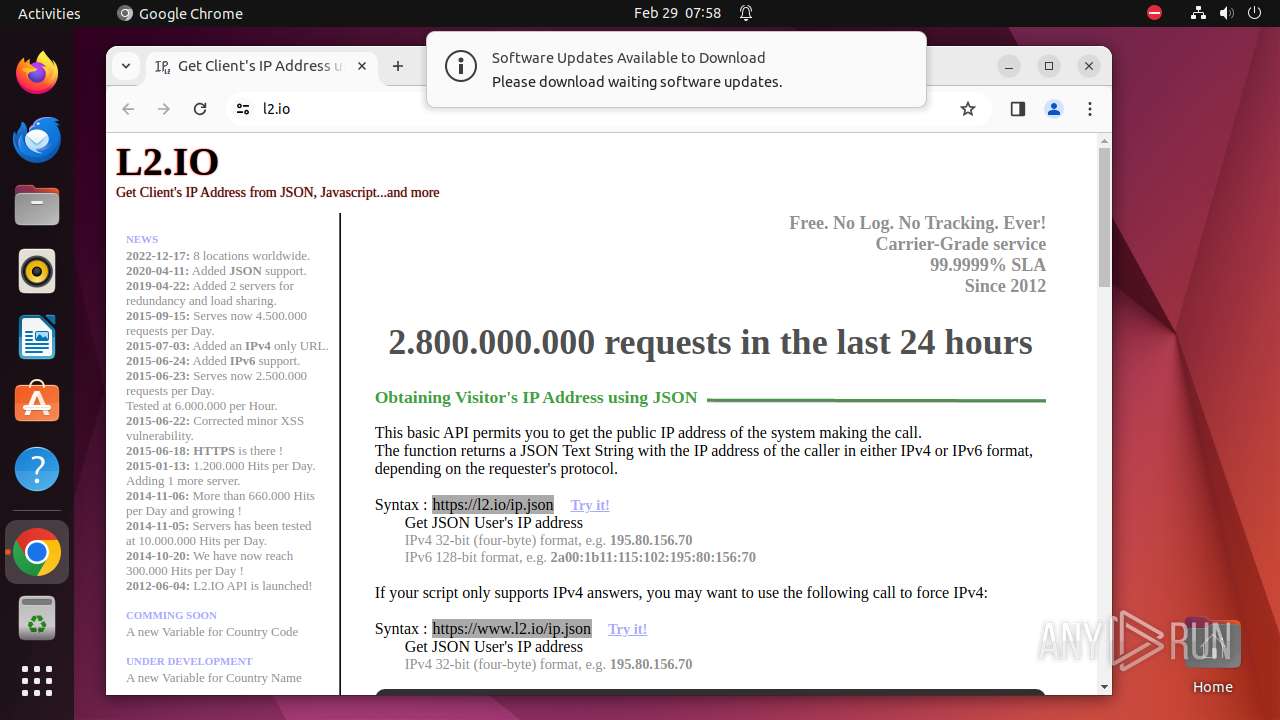Click the 2012-06-04 L2.IO API launched entry
This screenshot has height=720, width=1280.
point(219,586)
